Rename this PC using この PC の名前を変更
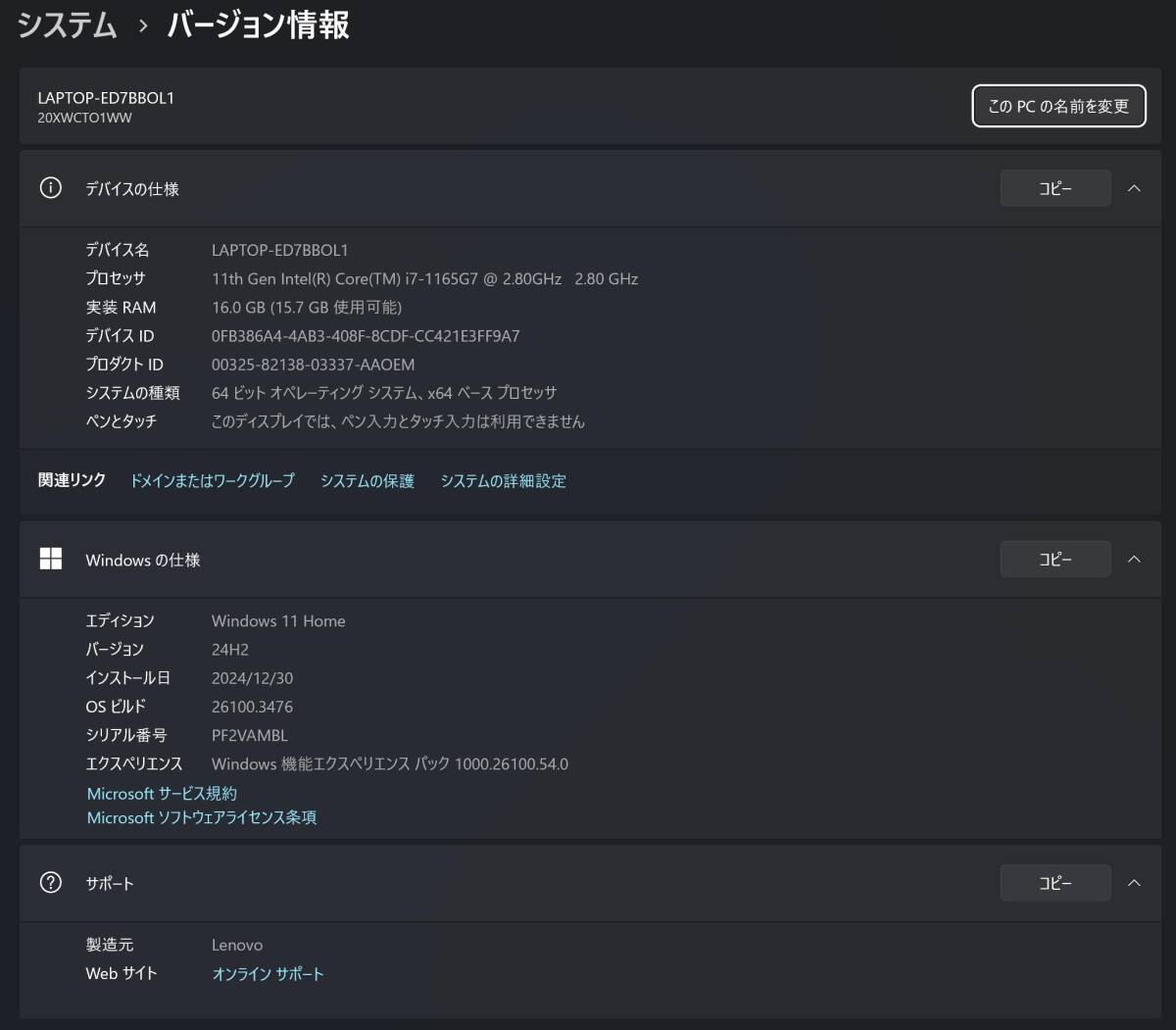 point(1058,106)
